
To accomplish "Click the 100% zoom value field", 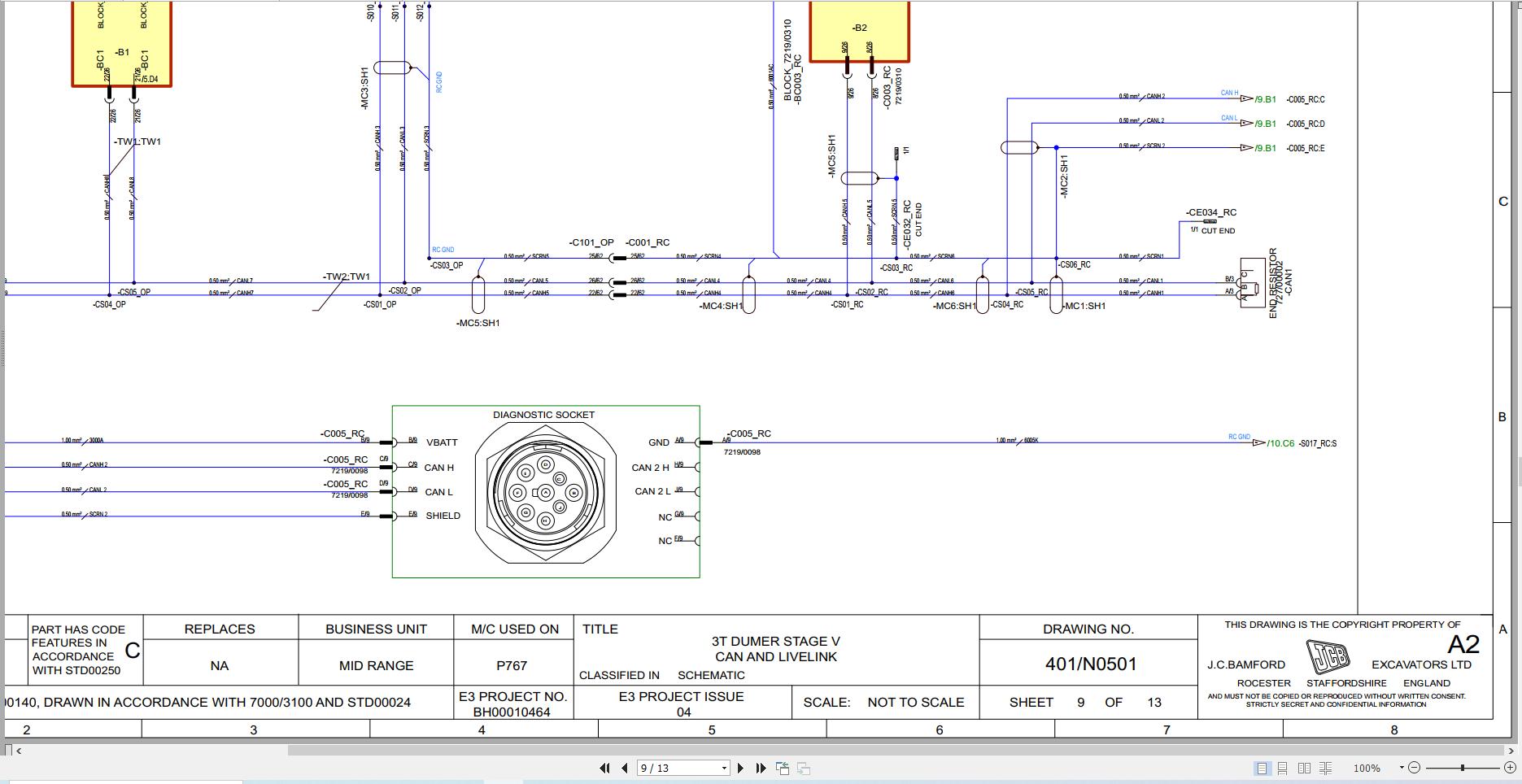I will [x=1367, y=768].
